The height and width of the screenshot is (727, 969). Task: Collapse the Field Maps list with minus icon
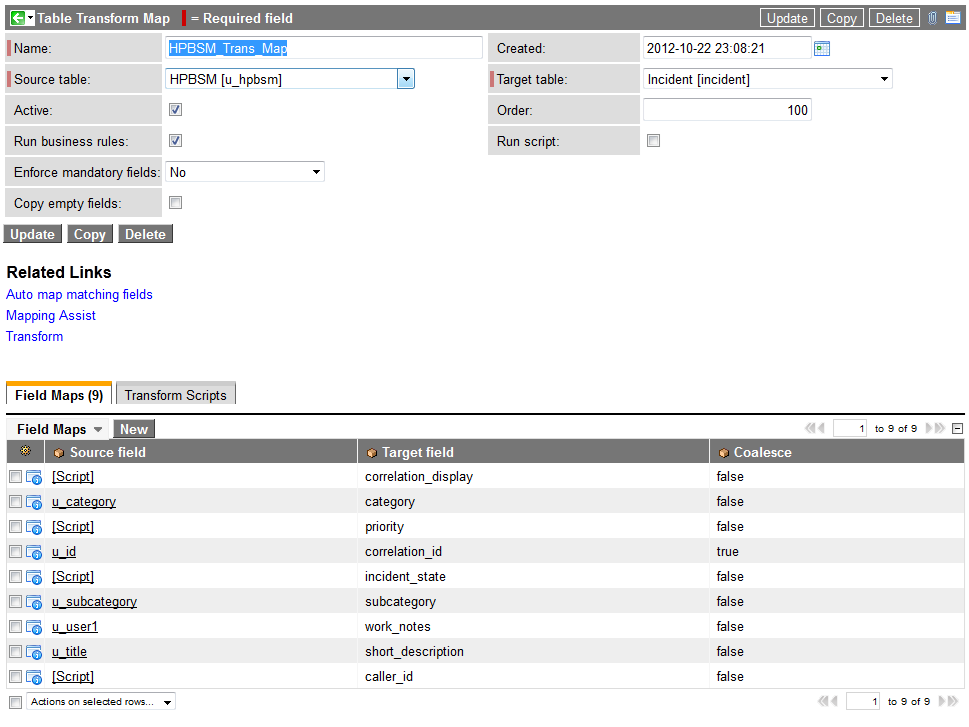click(x=957, y=428)
